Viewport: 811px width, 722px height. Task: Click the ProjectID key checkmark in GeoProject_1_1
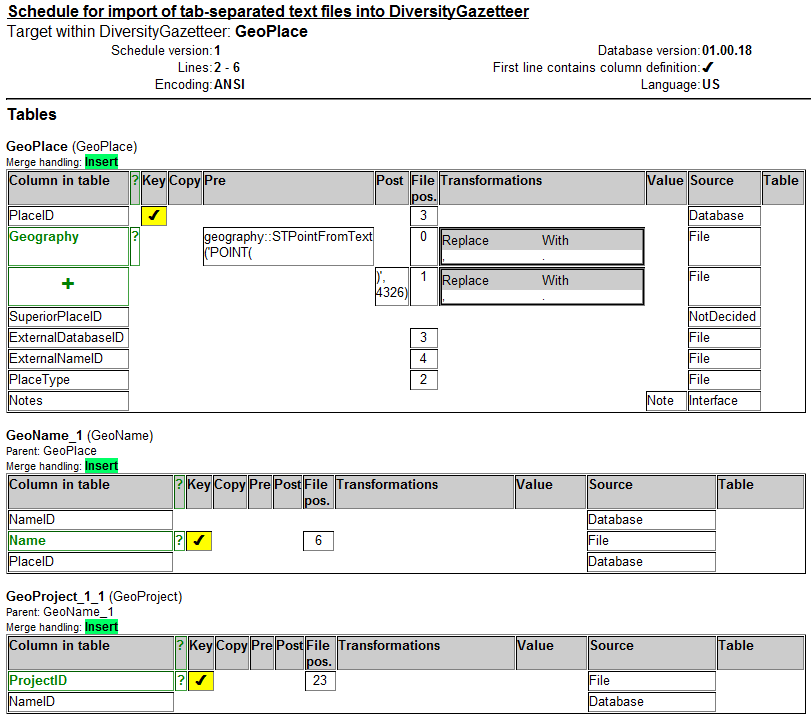[x=201, y=681]
